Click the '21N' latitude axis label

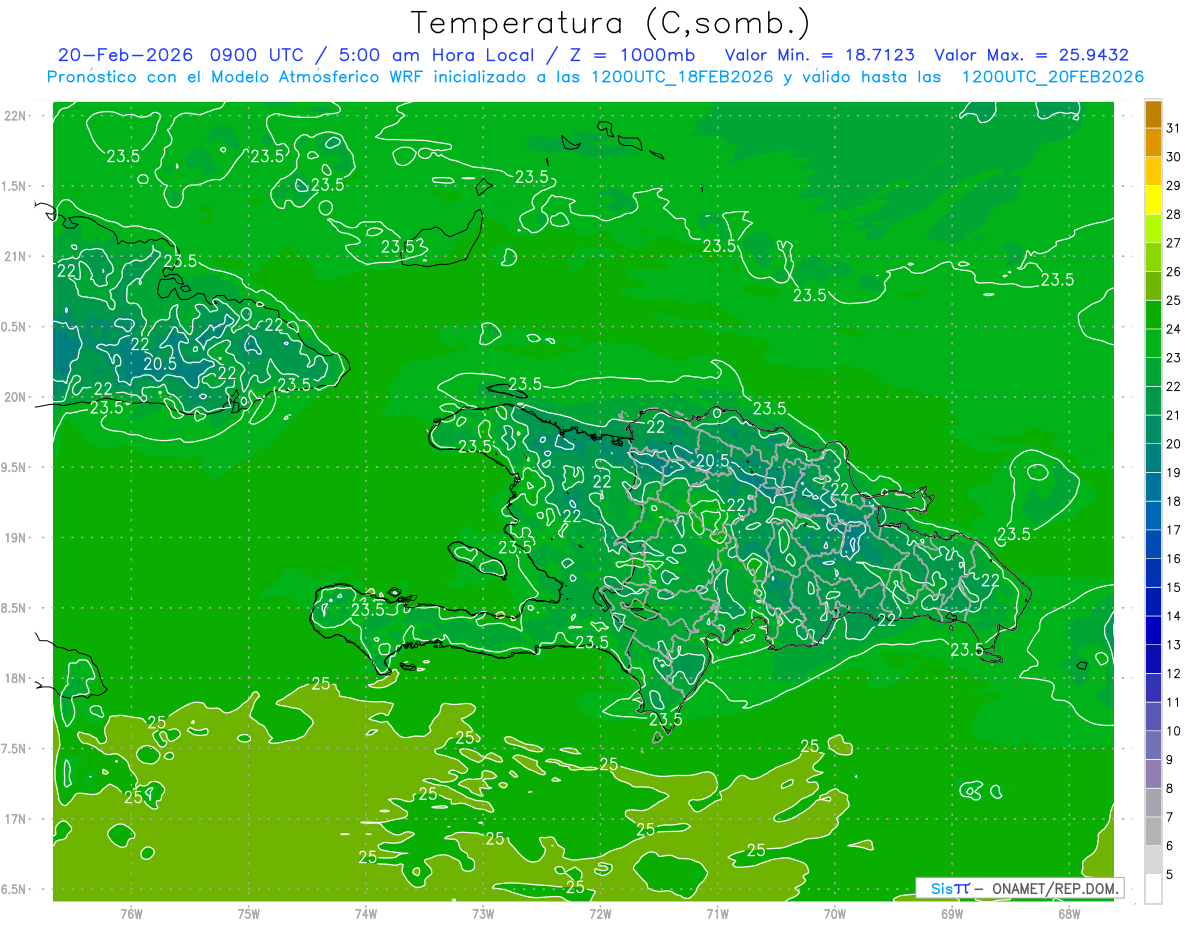pos(16,256)
